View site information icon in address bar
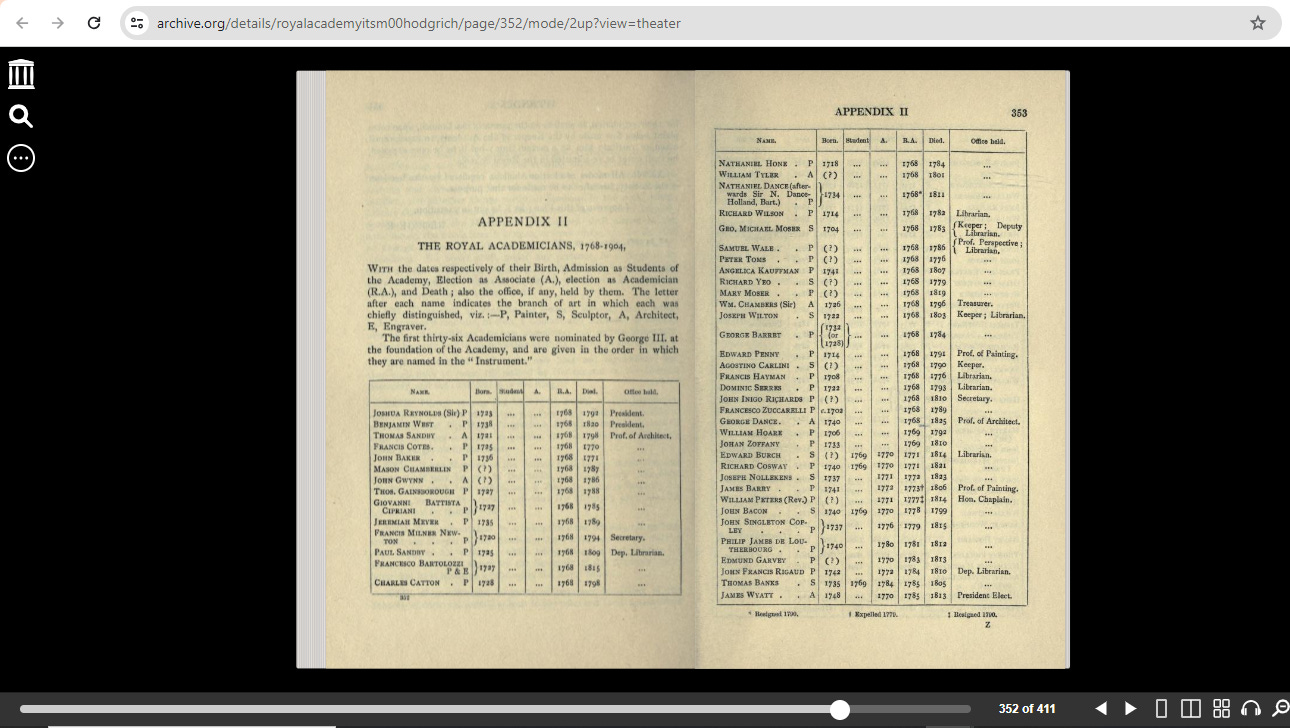Screen dimensions: 1290x728 click(x=137, y=23)
